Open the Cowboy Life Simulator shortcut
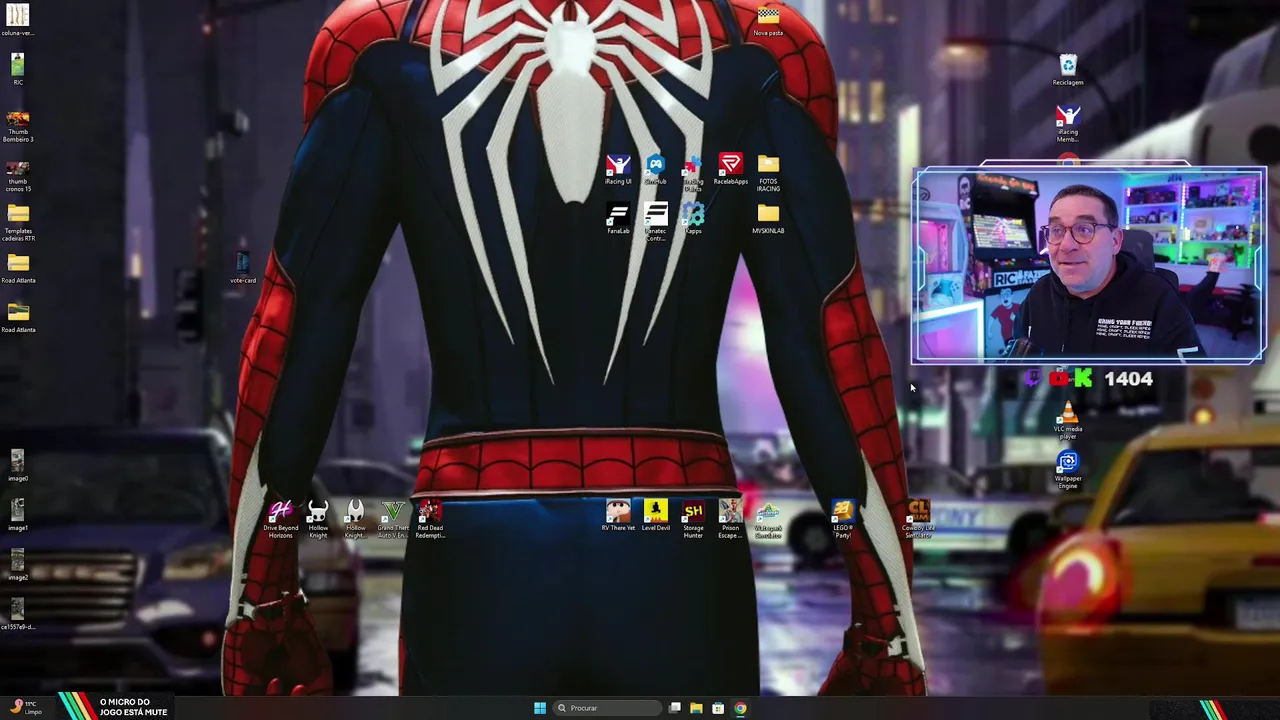The height and width of the screenshot is (720, 1280). click(918, 520)
